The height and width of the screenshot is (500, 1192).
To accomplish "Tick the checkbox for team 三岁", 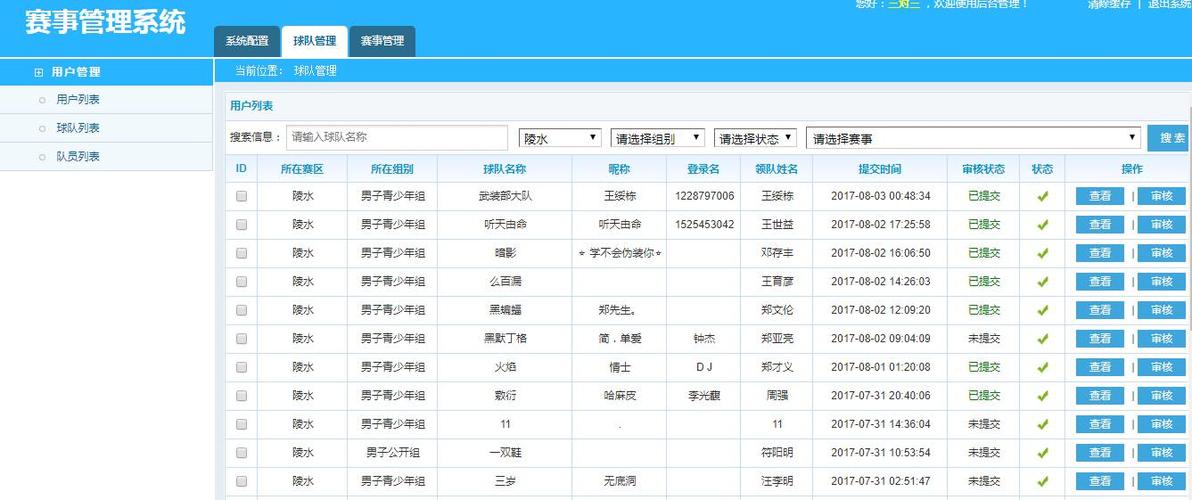I will pyautogui.click(x=241, y=482).
